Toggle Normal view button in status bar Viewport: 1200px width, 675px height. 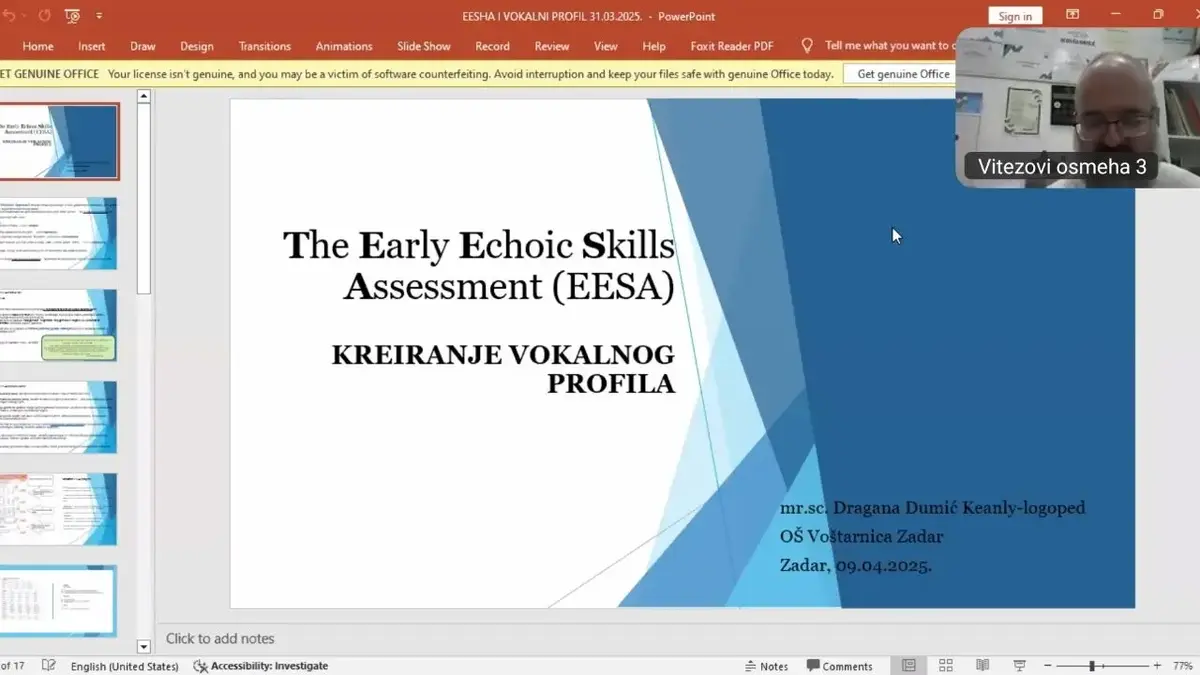coord(908,666)
